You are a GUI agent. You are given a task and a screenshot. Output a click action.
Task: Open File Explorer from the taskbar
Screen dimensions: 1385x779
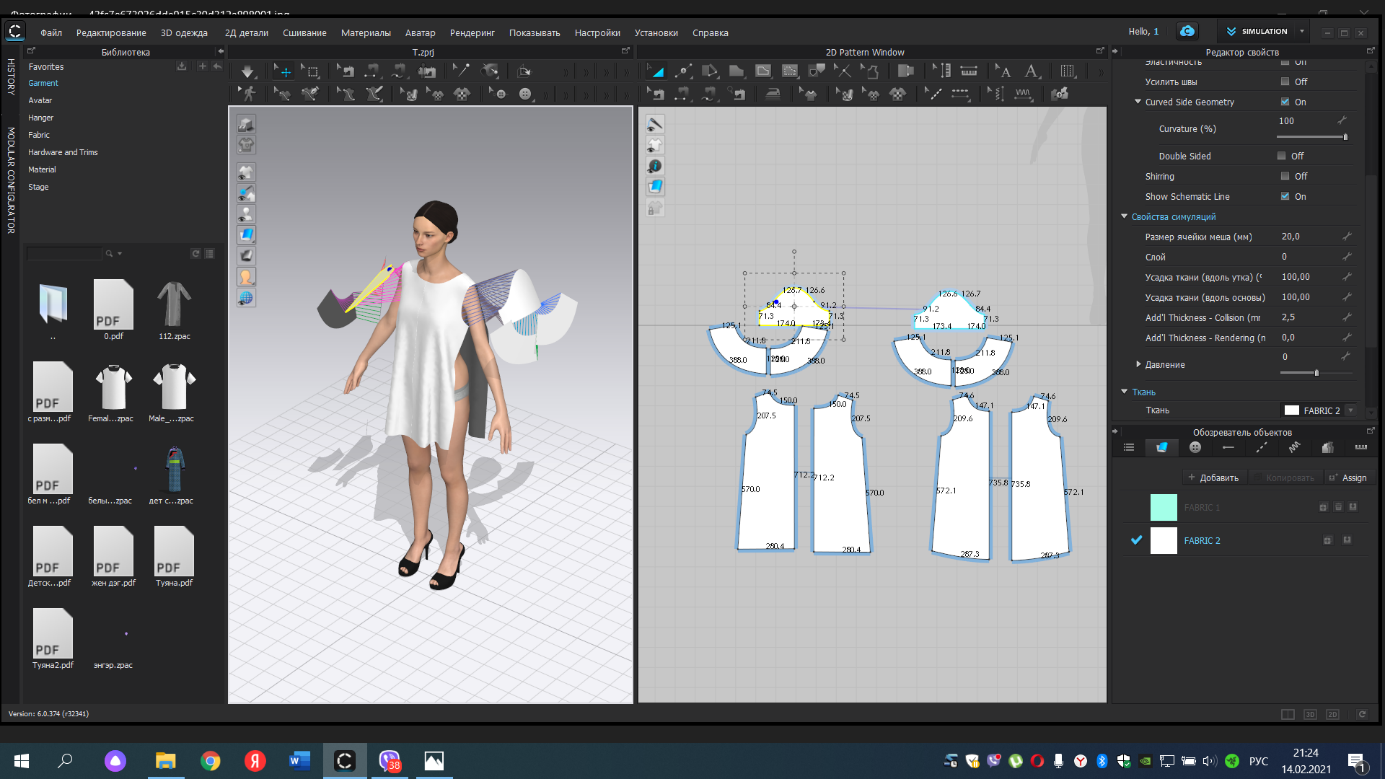(165, 761)
